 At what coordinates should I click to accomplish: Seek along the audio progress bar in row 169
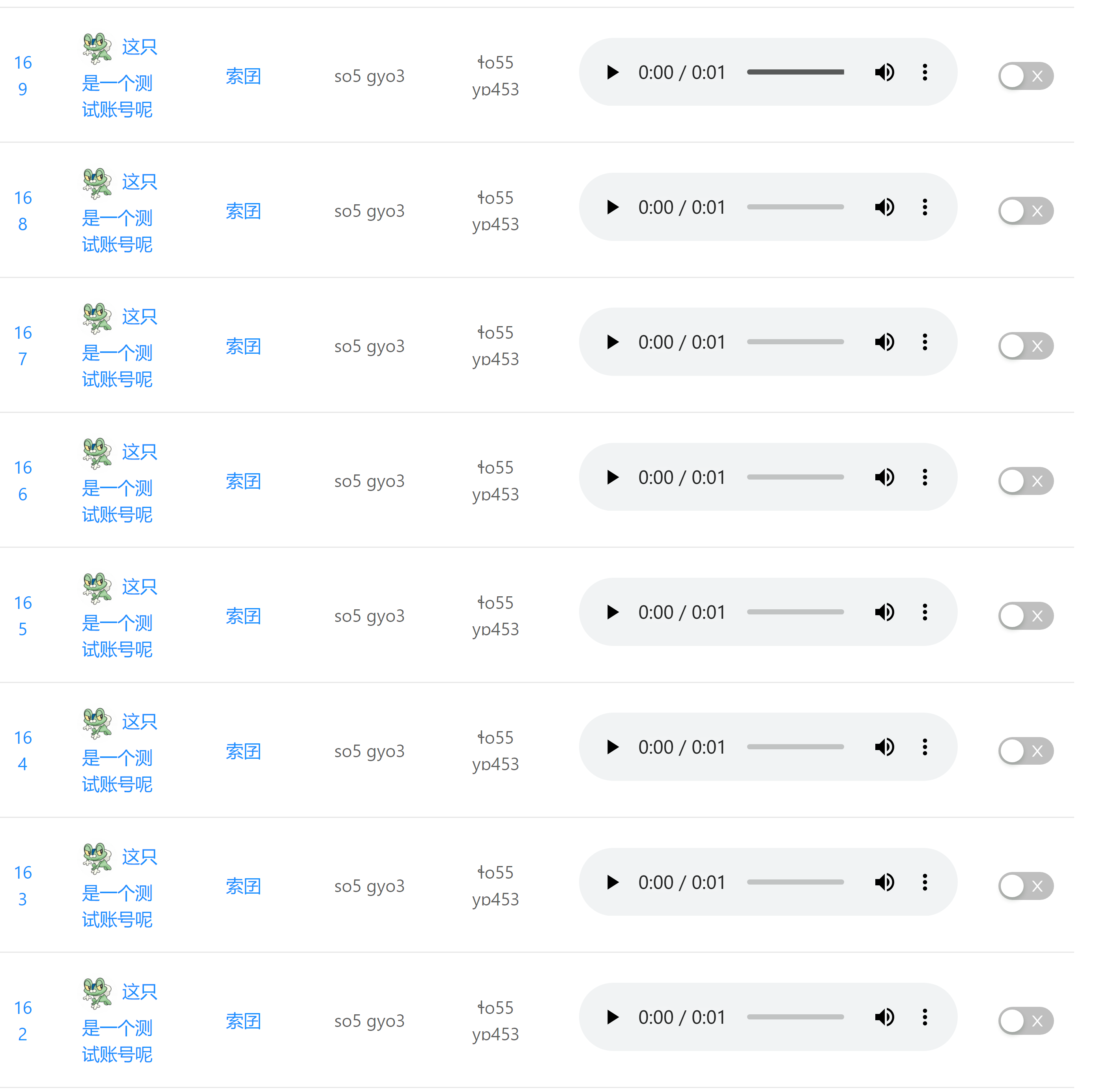[x=795, y=72]
